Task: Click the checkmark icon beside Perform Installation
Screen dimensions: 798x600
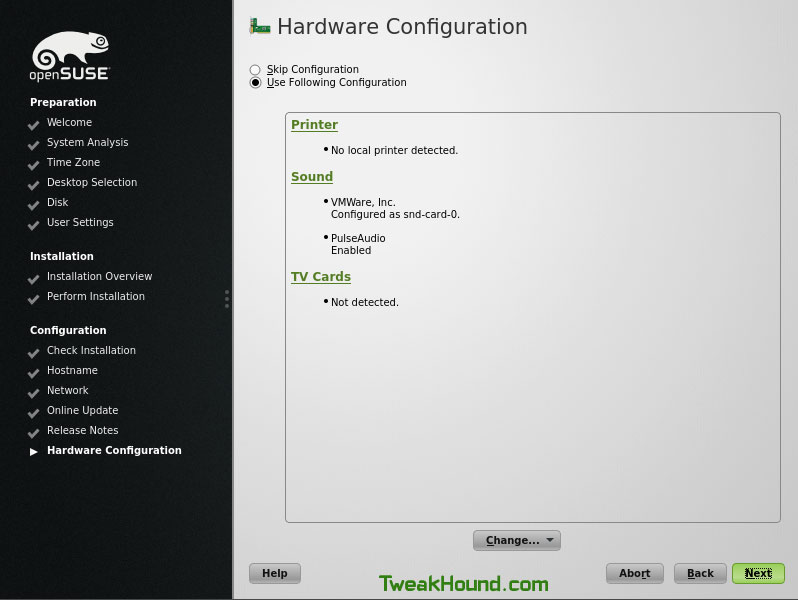Action: 34,299
